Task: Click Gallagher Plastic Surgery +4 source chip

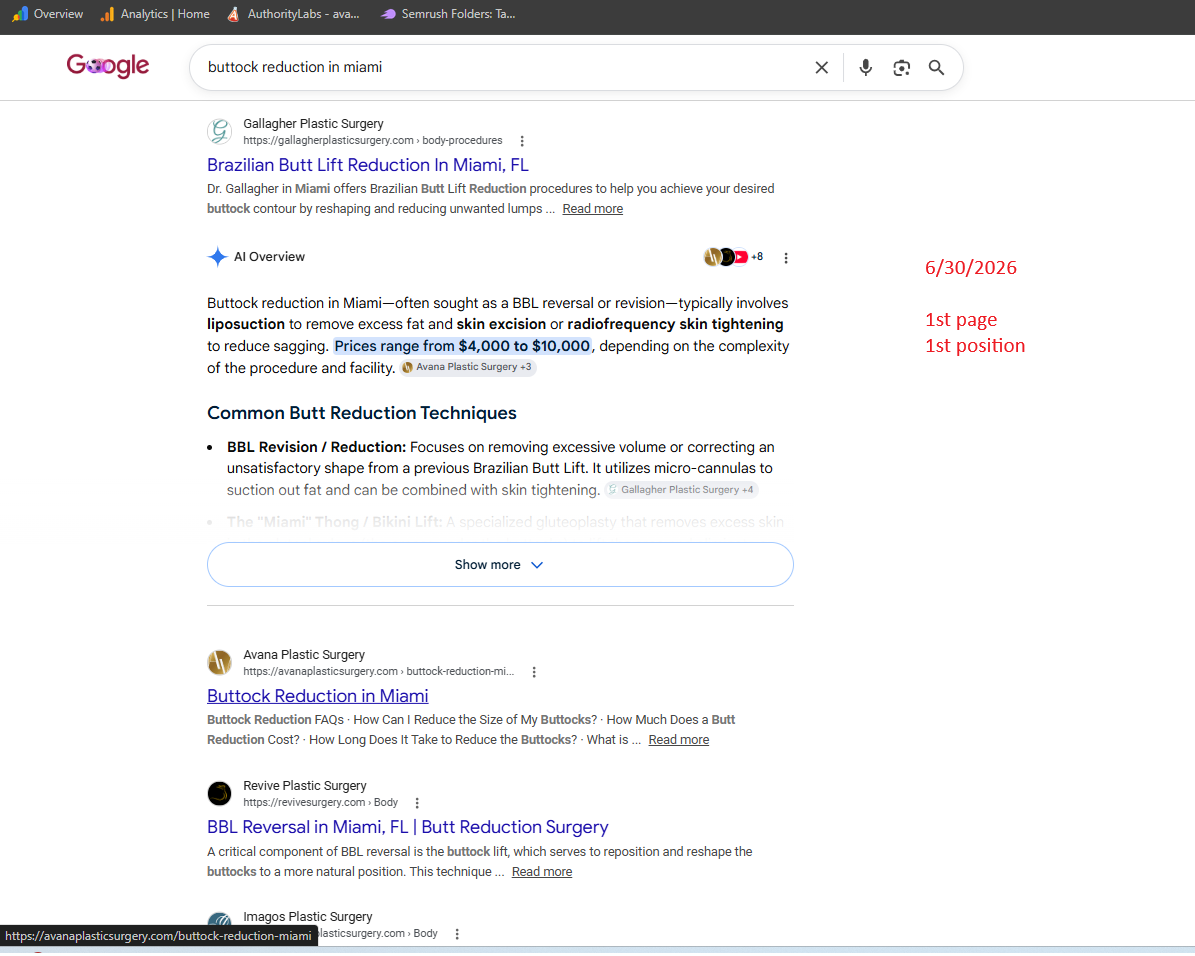Action: (681, 490)
